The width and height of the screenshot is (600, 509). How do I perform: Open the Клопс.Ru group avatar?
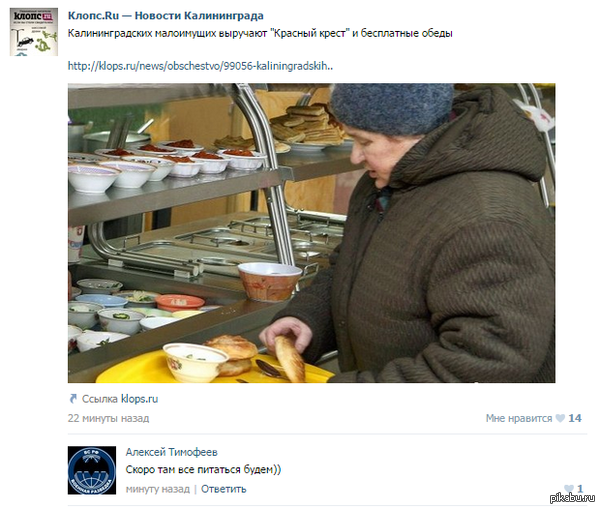[34, 32]
